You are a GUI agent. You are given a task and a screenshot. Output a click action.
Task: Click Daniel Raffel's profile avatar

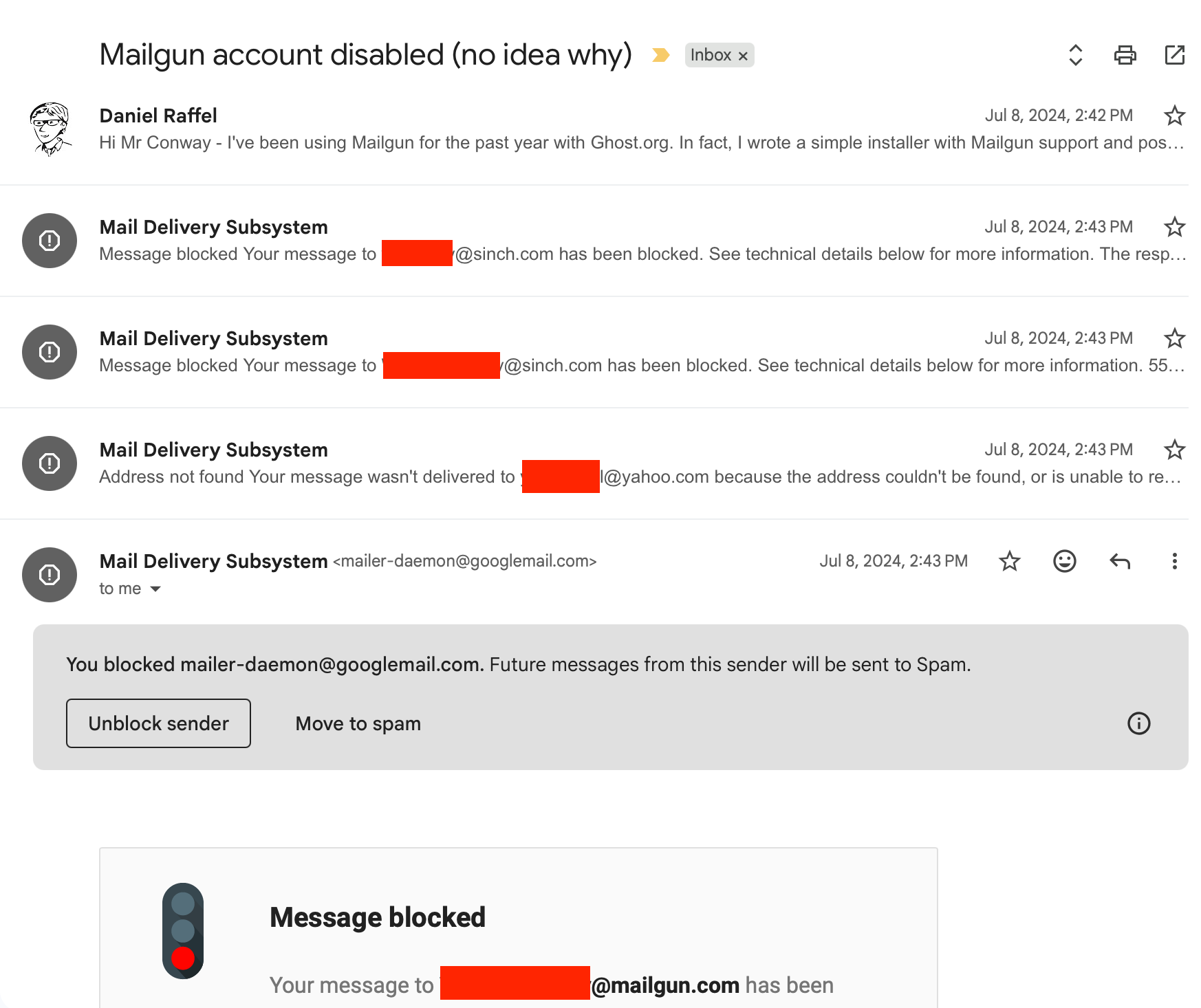click(x=50, y=129)
